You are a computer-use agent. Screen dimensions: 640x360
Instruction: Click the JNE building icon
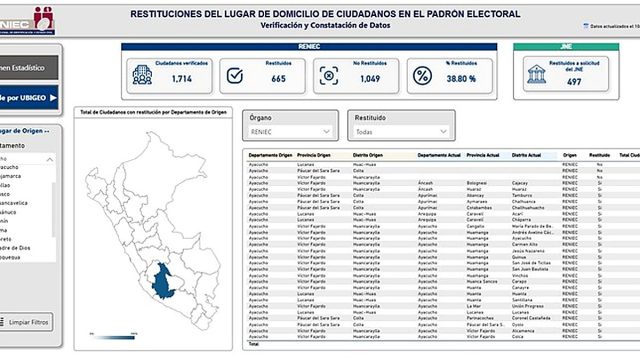click(x=536, y=74)
